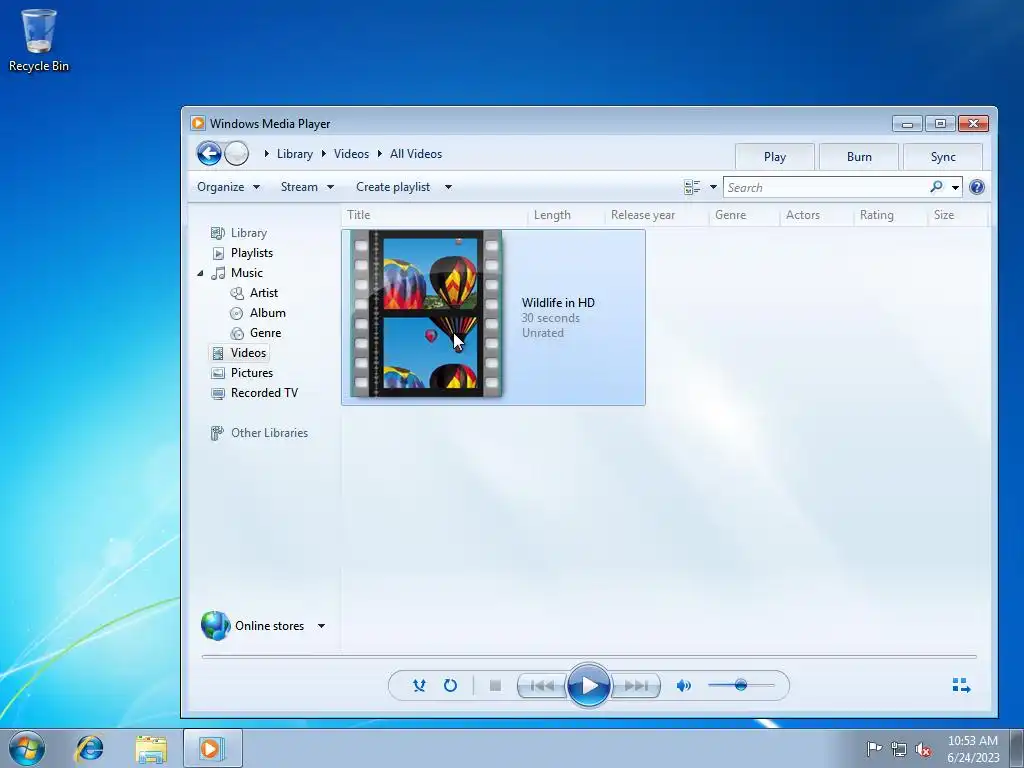Click the Library breadcrumb

pos(295,154)
